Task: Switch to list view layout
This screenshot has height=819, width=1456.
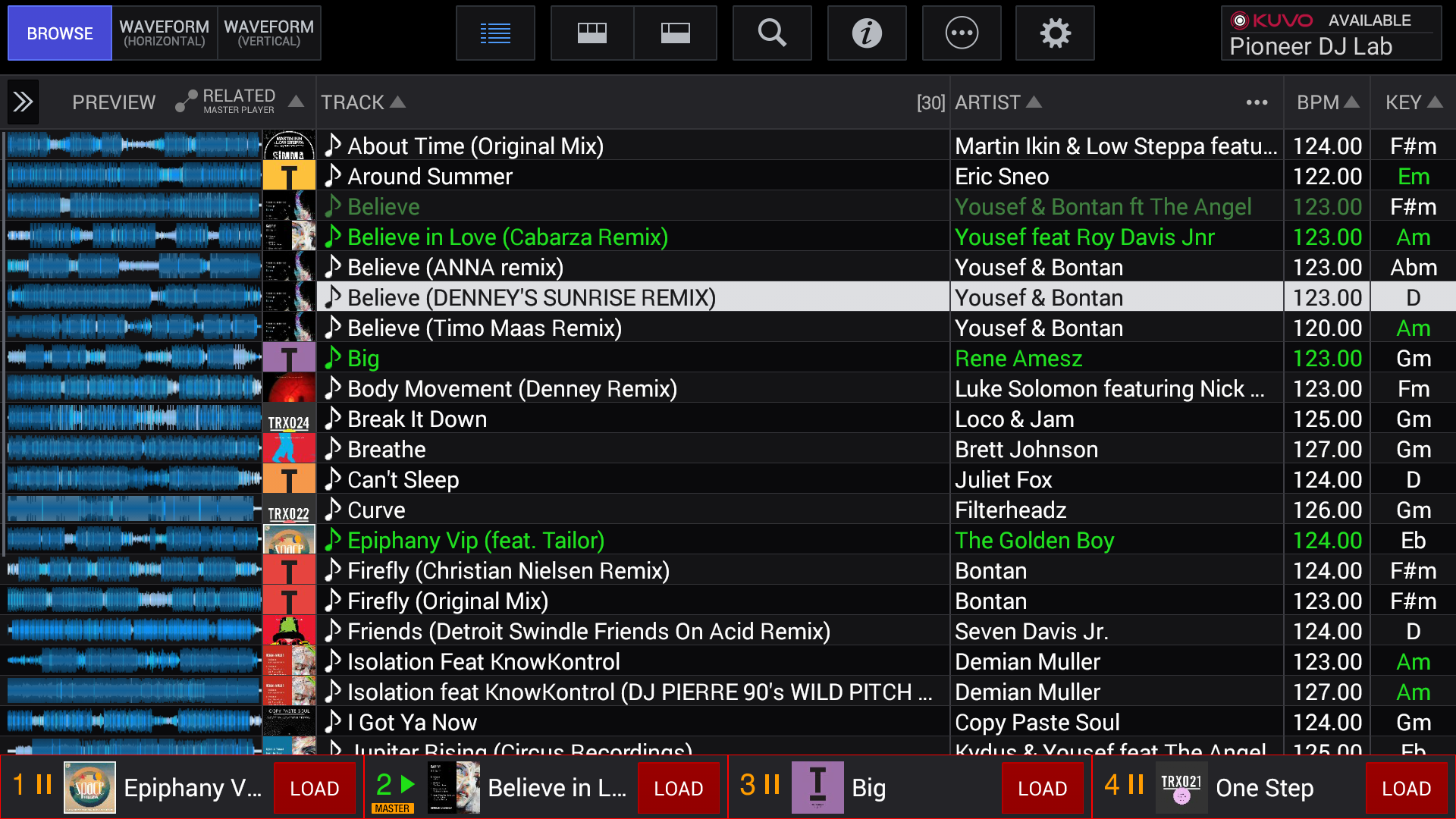Action: pos(495,33)
